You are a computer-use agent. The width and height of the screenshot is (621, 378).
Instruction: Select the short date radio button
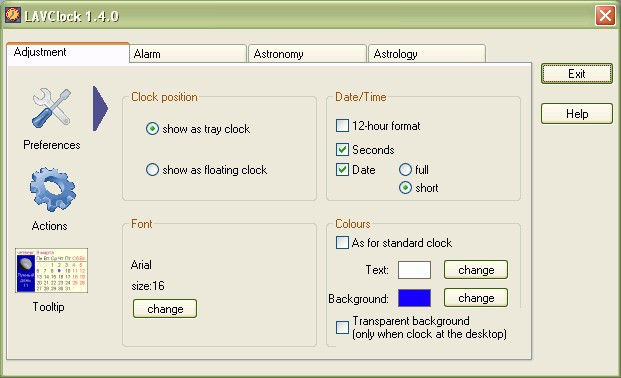[405, 187]
